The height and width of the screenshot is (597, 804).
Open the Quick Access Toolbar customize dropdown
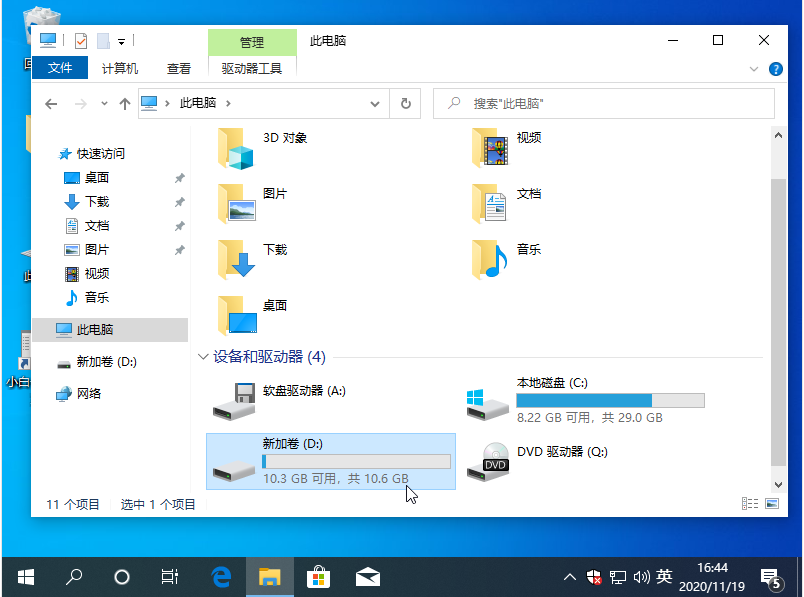[x=122, y=40]
